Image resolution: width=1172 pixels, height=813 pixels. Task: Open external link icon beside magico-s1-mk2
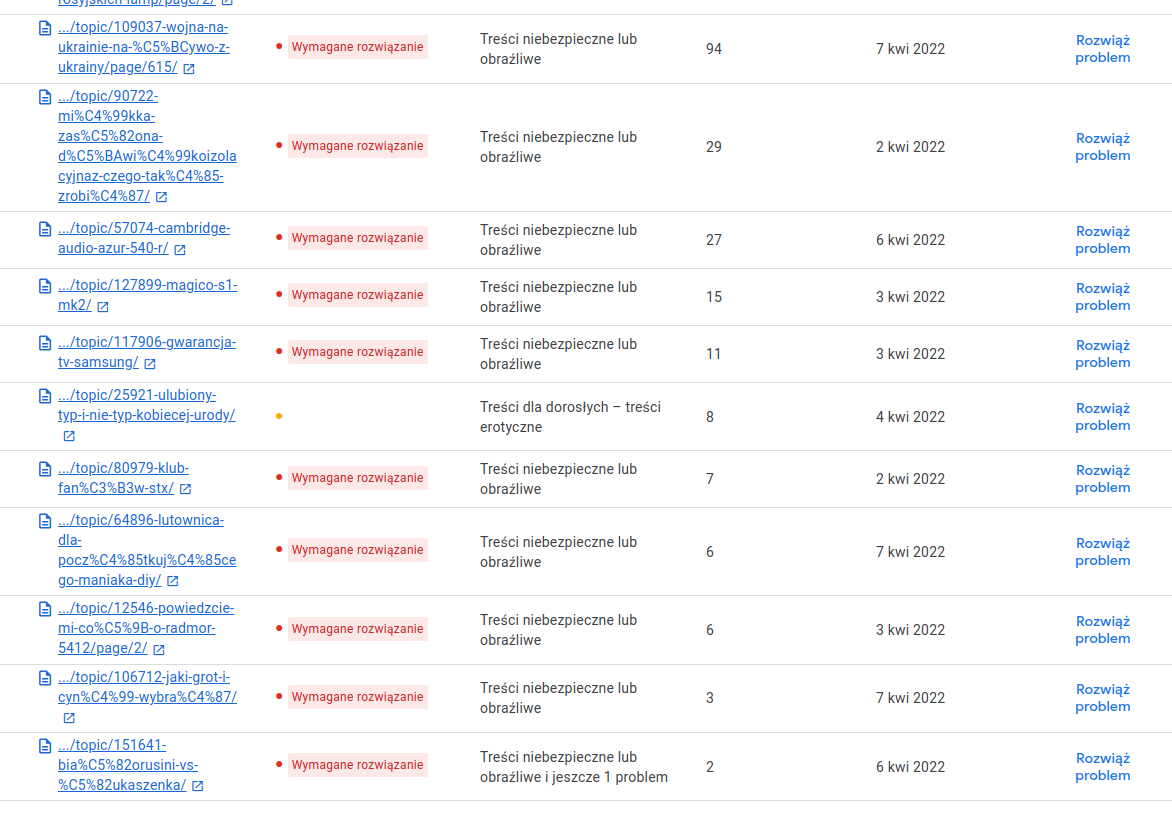tap(103, 306)
